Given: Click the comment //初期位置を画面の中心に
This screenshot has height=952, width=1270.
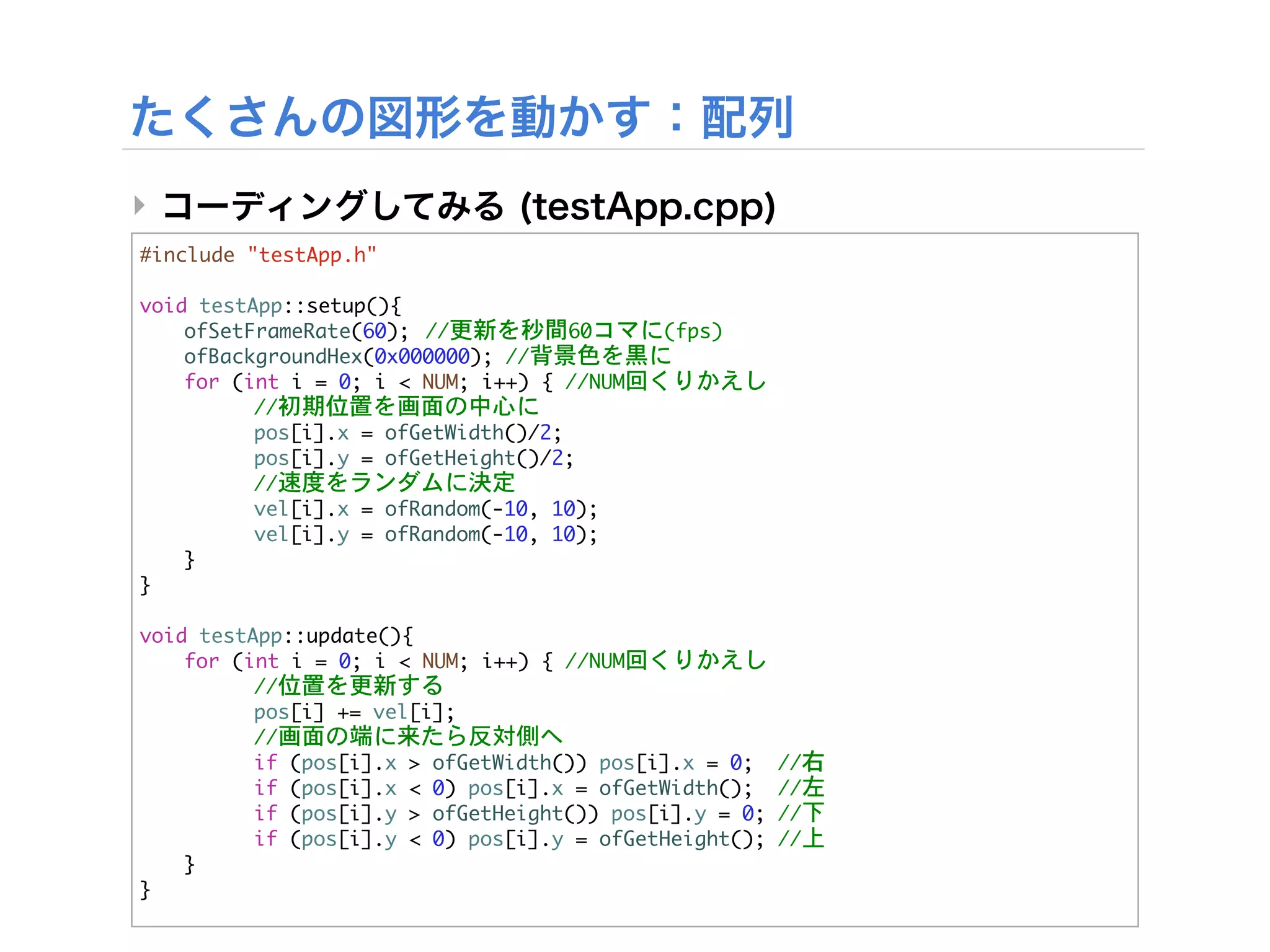Looking at the screenshot, I should click(397, 407).
